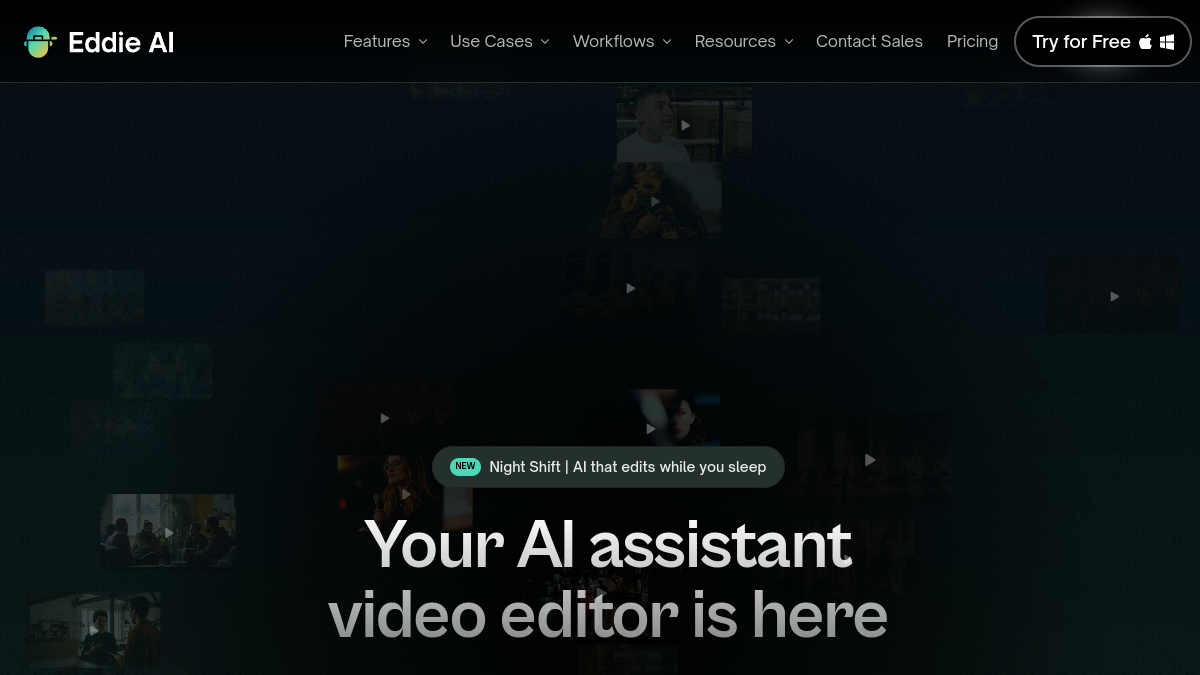This screenshot has height=675, width=1200.
Task: Expand the Features dropdown chevron
Action: pos(423,42)
